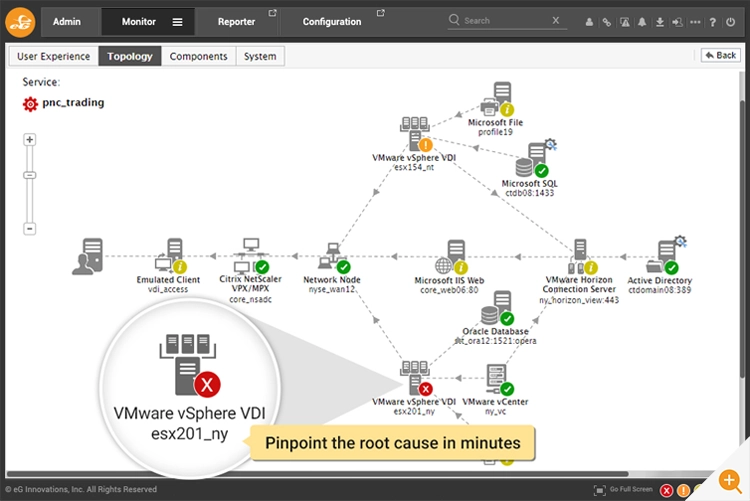Click the Back button
Screen dimensions: 750x501
(x=720, y=55)
